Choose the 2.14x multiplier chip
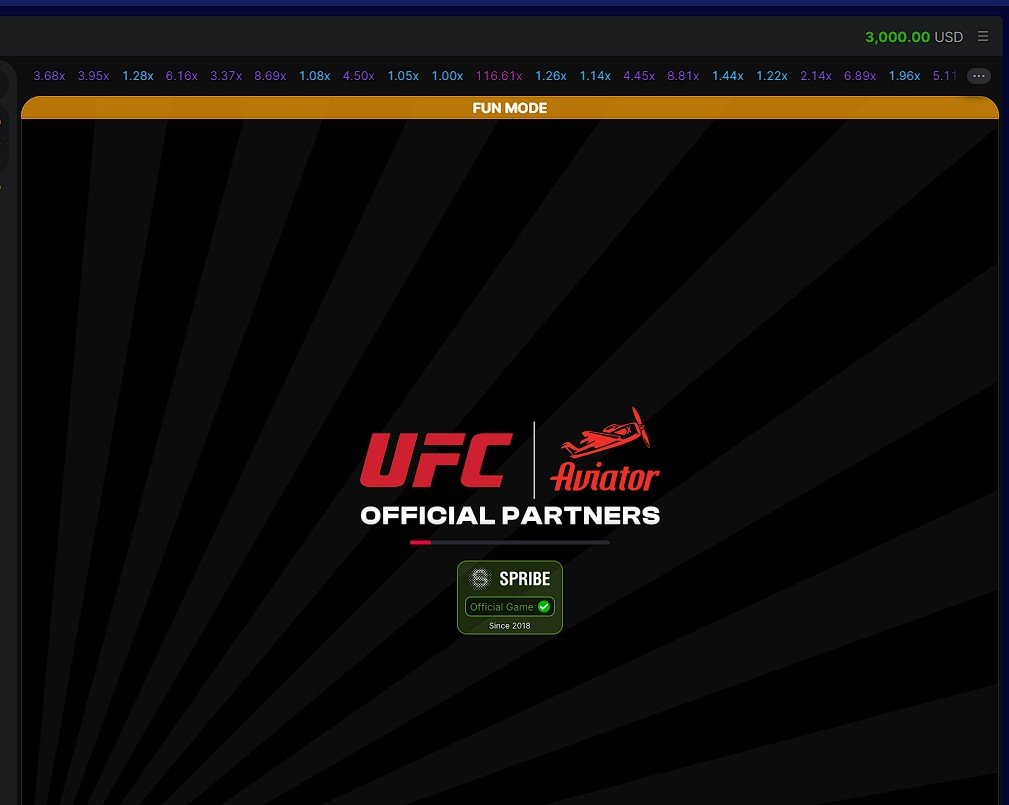The width and height of the screenshot is (1009, 805). tap(816, 76)
